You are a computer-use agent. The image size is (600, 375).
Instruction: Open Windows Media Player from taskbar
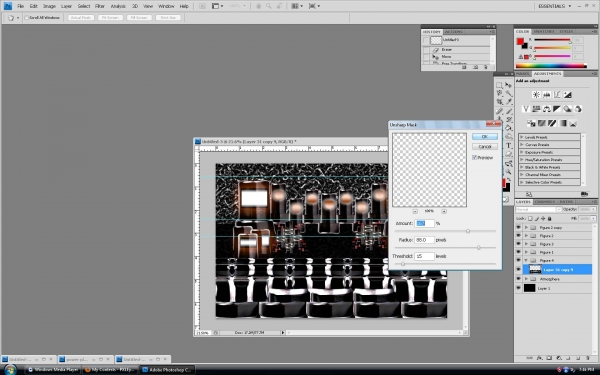click(x=53, y=370)
